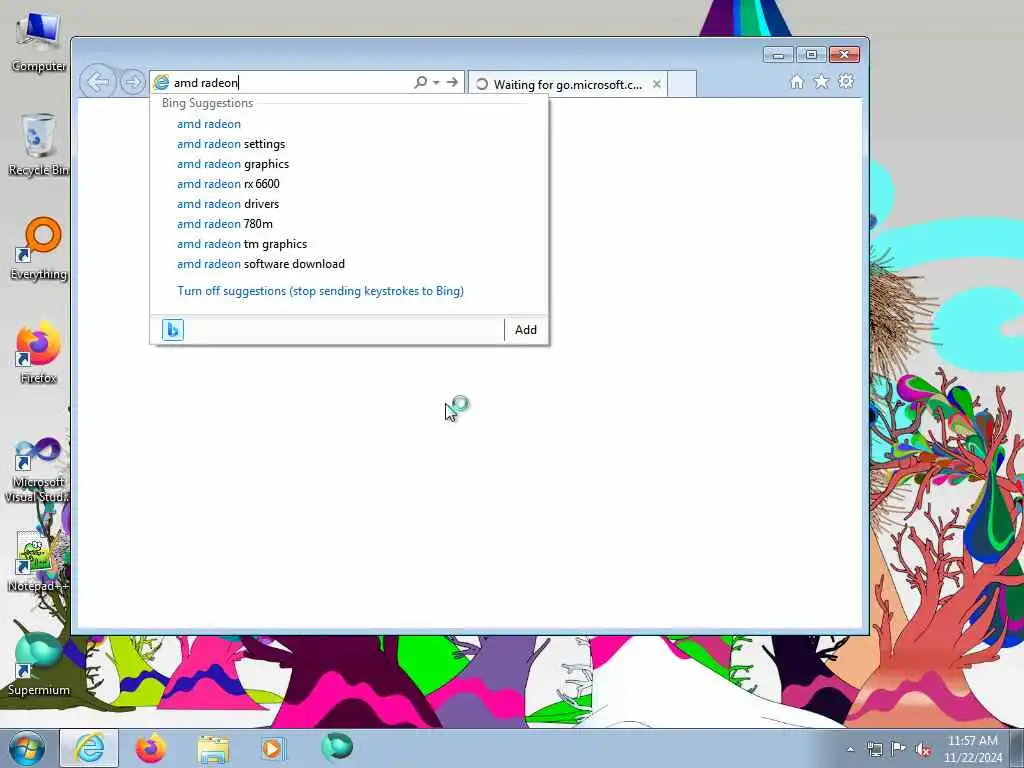The height and width of the screenshot is (768, 1024).
Task: Choose suggestion "amd radeon settings"
Action: click(349, 144)
